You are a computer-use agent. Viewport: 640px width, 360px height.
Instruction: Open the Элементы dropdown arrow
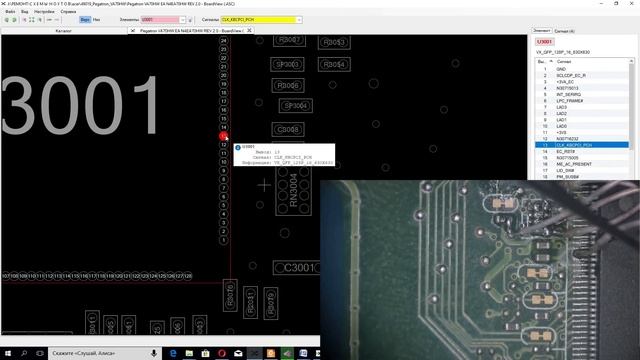tap(182, 20)
